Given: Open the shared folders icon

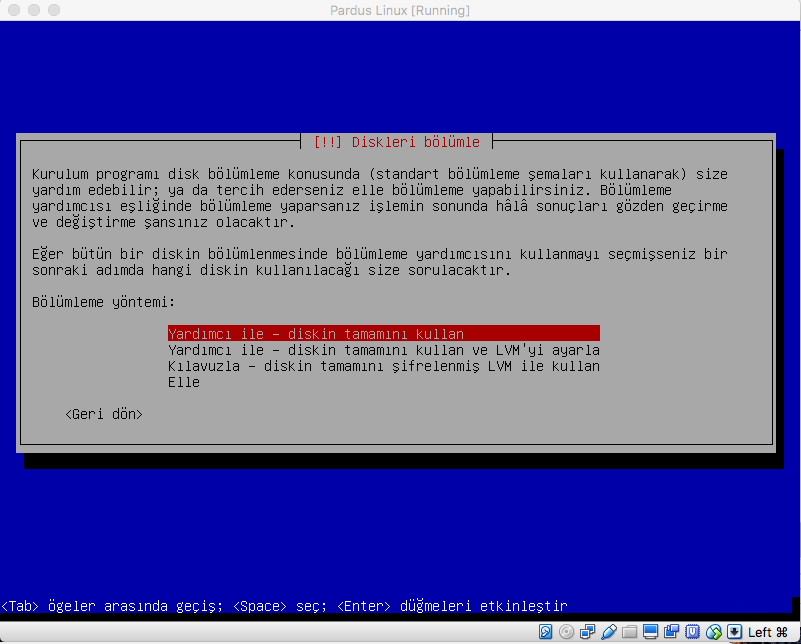Looking at the screenshot, I should (630, 632).
